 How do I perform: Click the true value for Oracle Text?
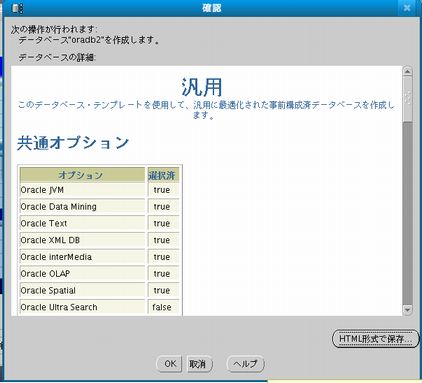[163, 223]
